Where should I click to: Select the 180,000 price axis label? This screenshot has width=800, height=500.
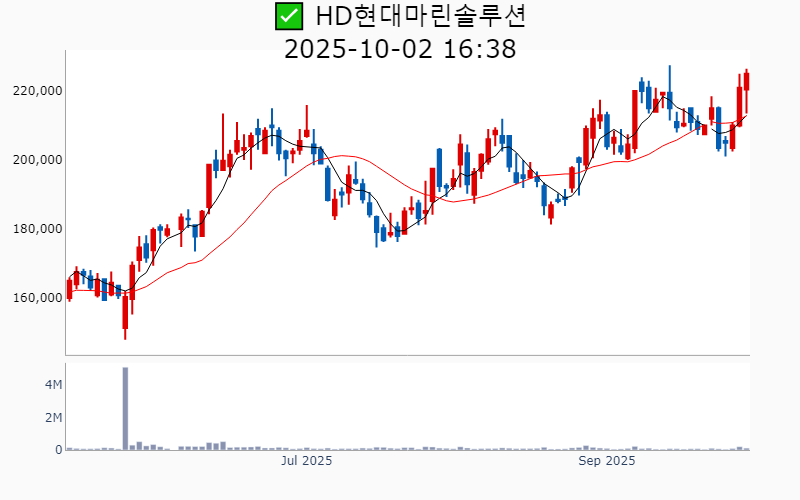[36, 229]
